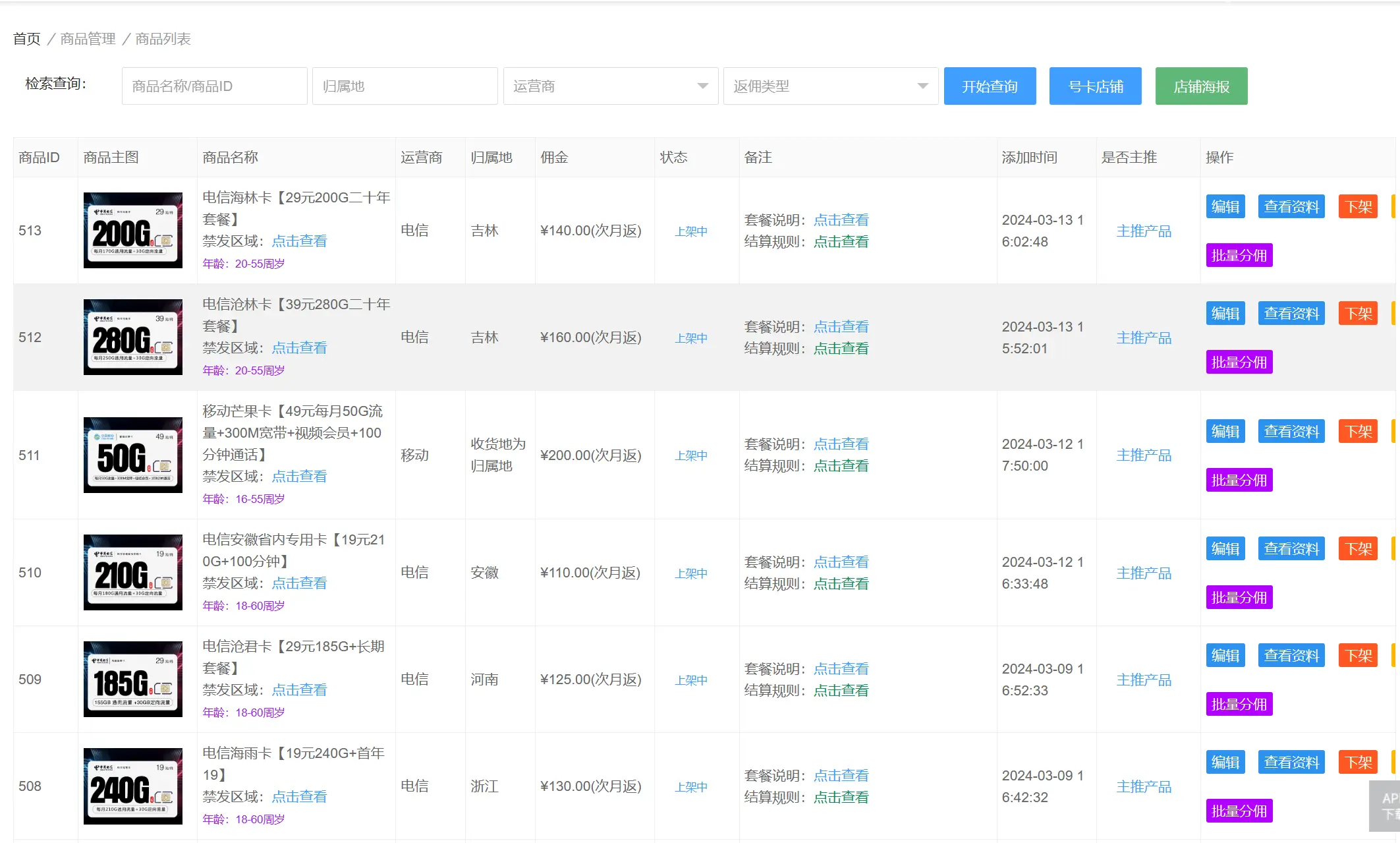Image resolution: width=1400 pixels, height=843 pixels.
Task: Click 上架中 status for product 509
Action: pos(690,680)
